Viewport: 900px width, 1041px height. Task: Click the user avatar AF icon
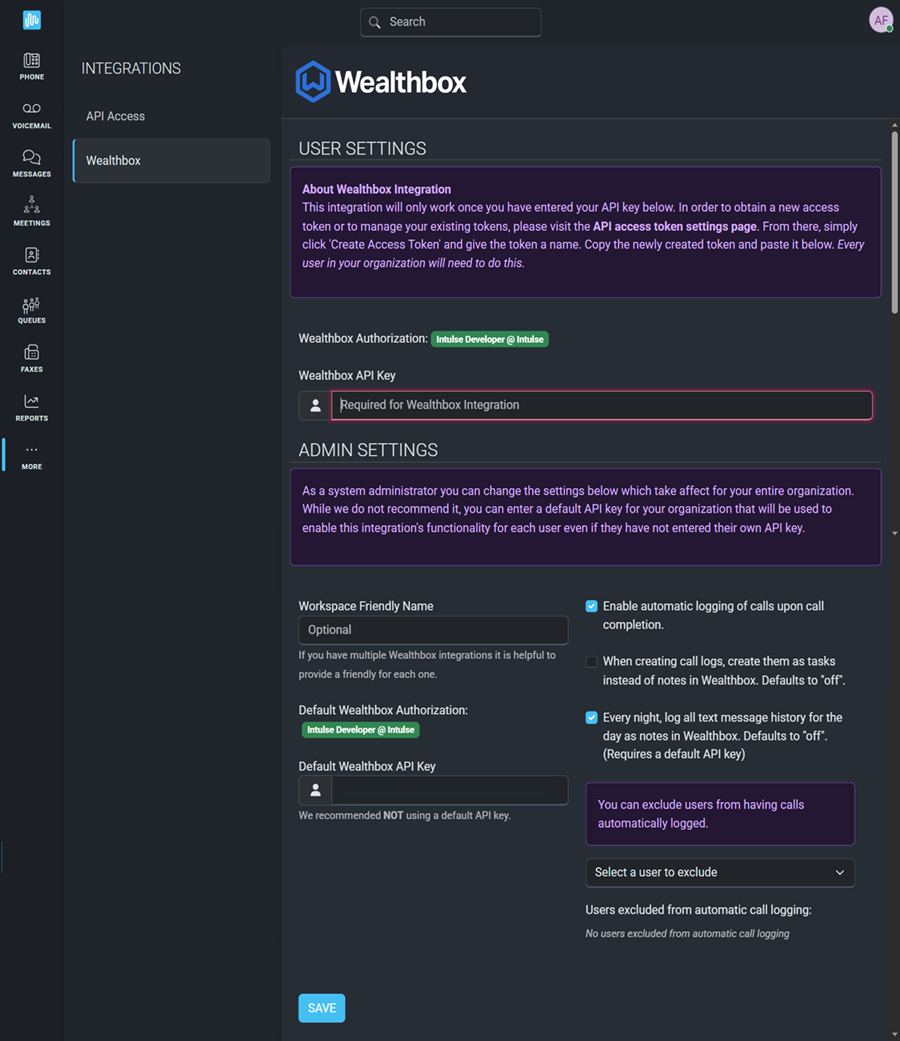(x=880, y=20)
